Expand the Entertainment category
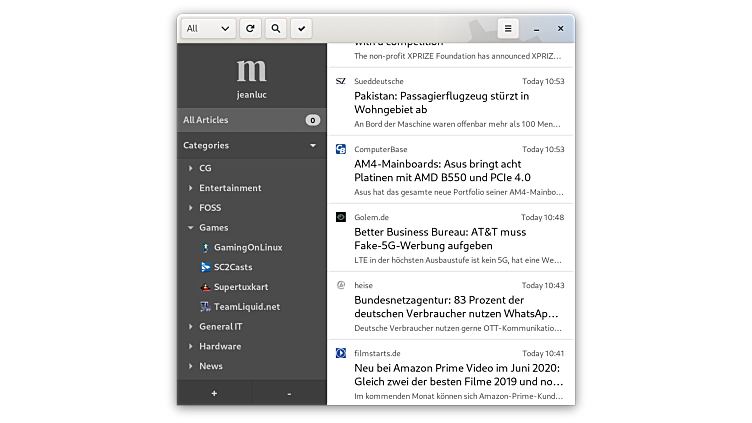 click(191, 188)
